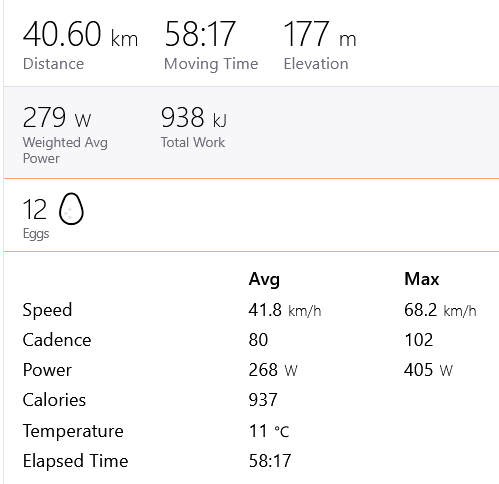Screen dimensions: 499x484
Task: Click the Temperature row label
Action: (73, 431)
